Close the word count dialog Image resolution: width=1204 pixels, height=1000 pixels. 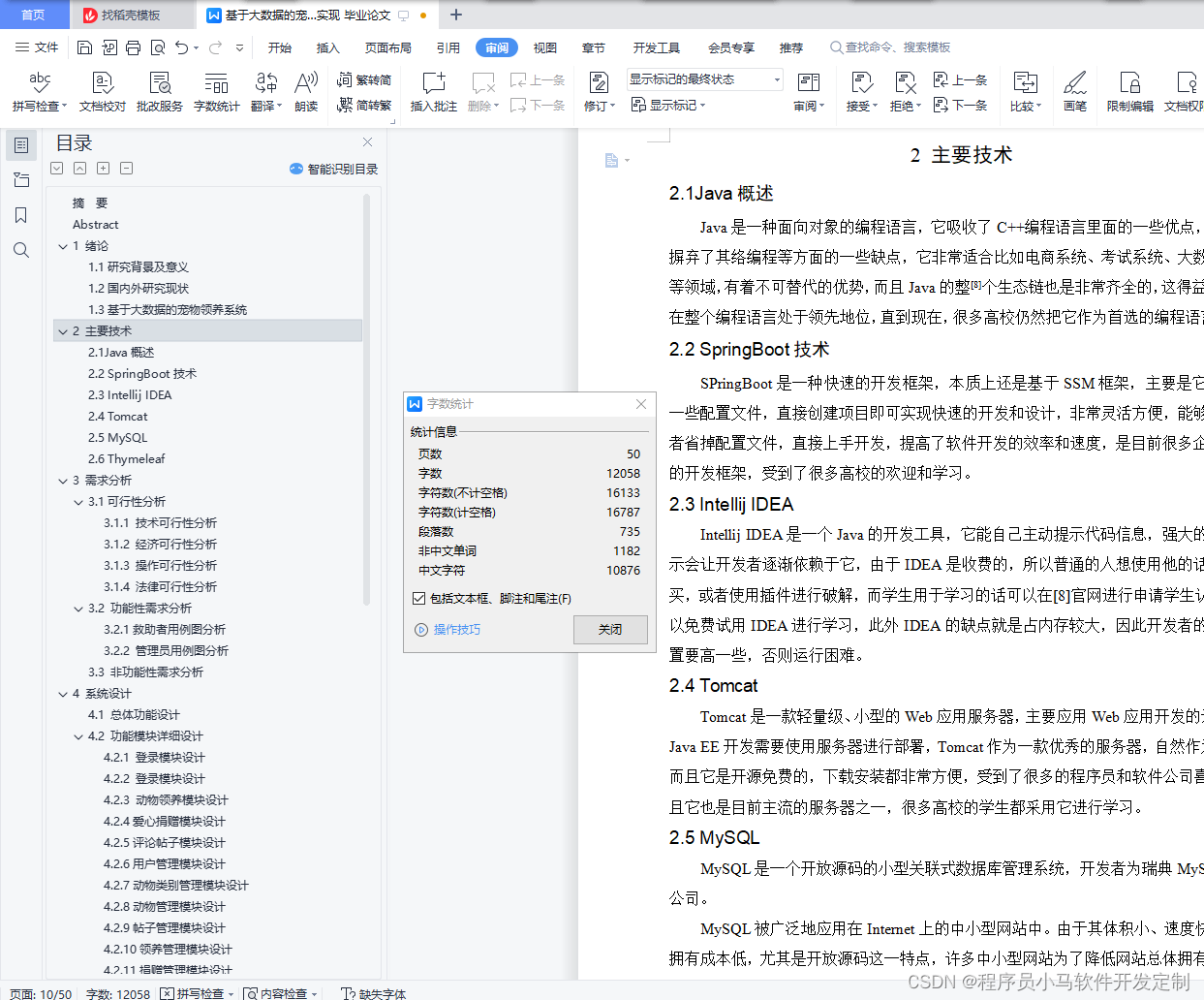(x=610, y=630)
